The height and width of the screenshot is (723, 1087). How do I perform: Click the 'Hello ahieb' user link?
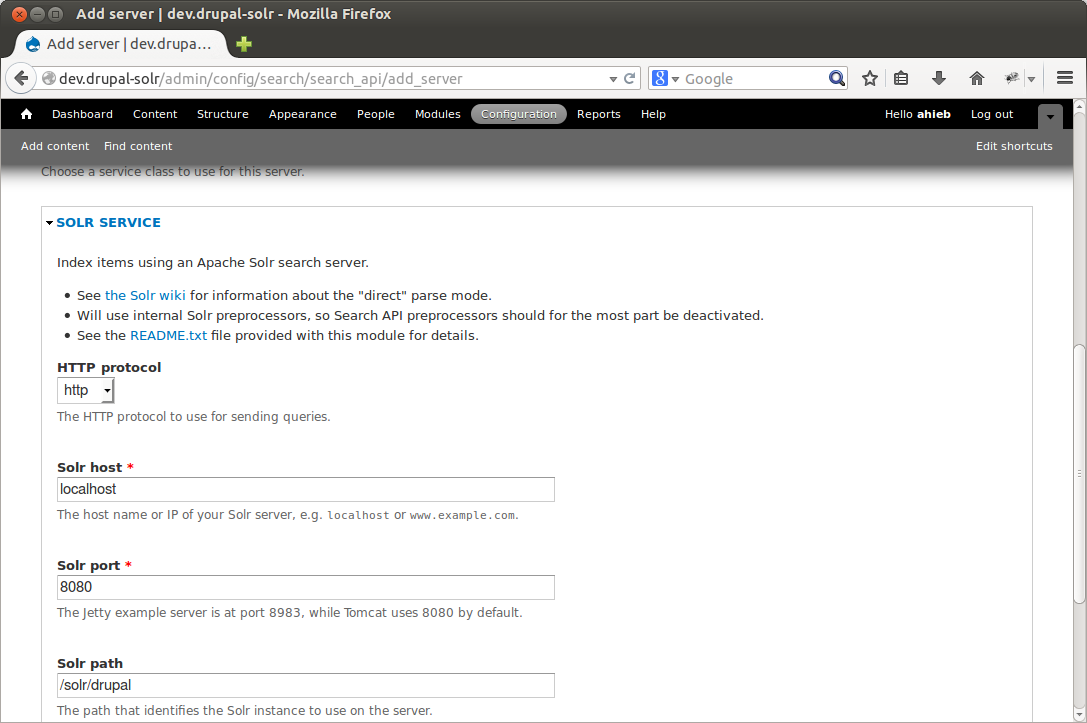point(917,114)
